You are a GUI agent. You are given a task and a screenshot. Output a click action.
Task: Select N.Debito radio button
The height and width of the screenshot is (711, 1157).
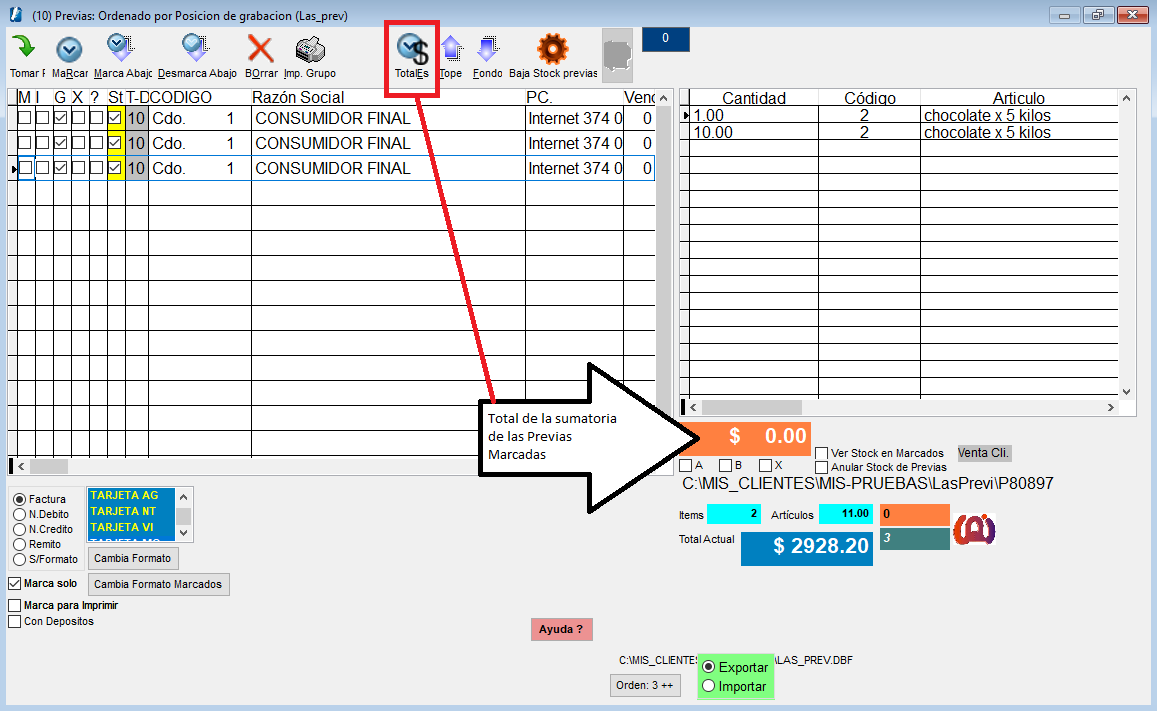(x=20, y=514)
